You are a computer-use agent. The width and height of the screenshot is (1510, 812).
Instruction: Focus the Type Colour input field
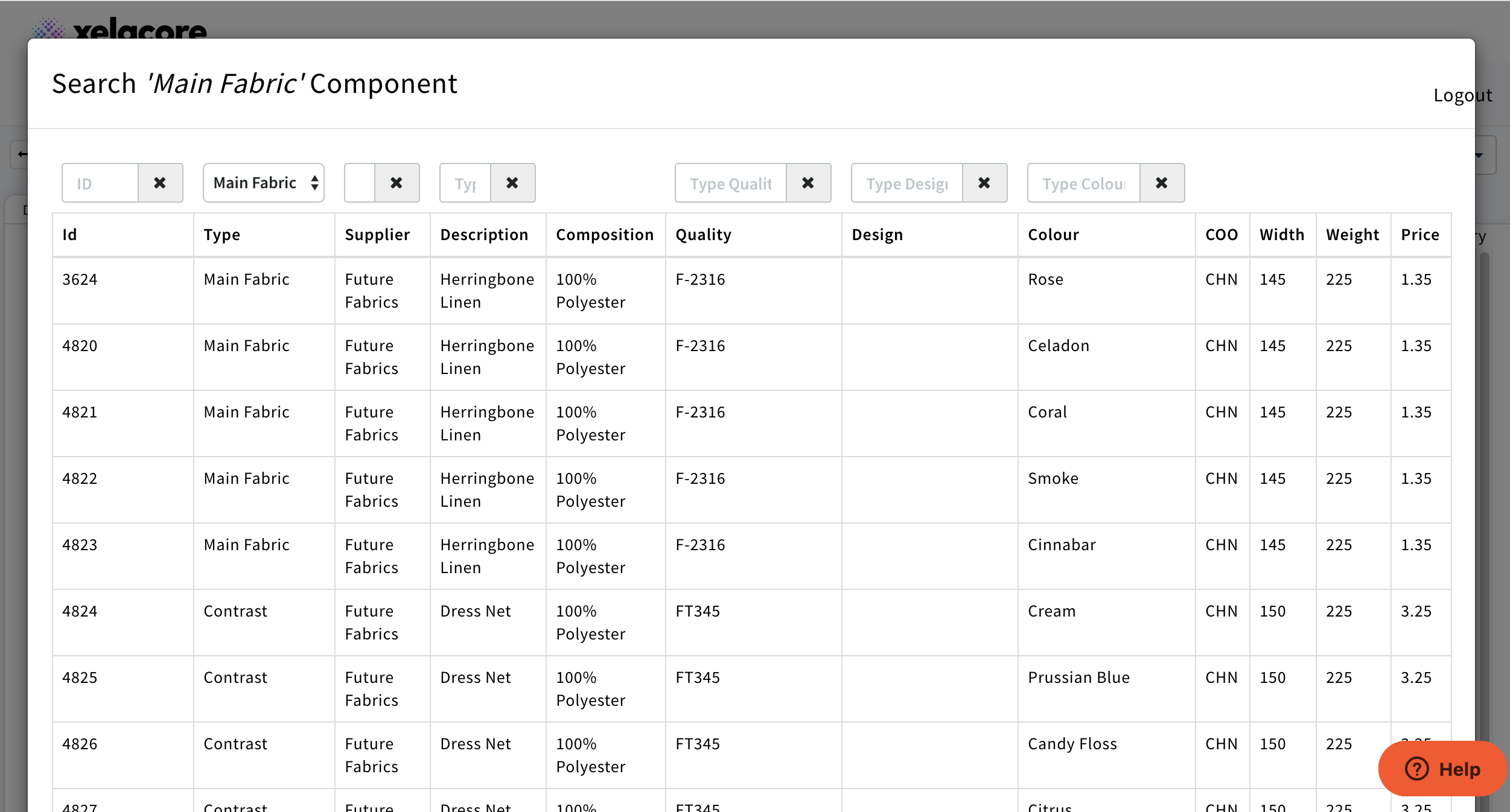click(1084, 183)
